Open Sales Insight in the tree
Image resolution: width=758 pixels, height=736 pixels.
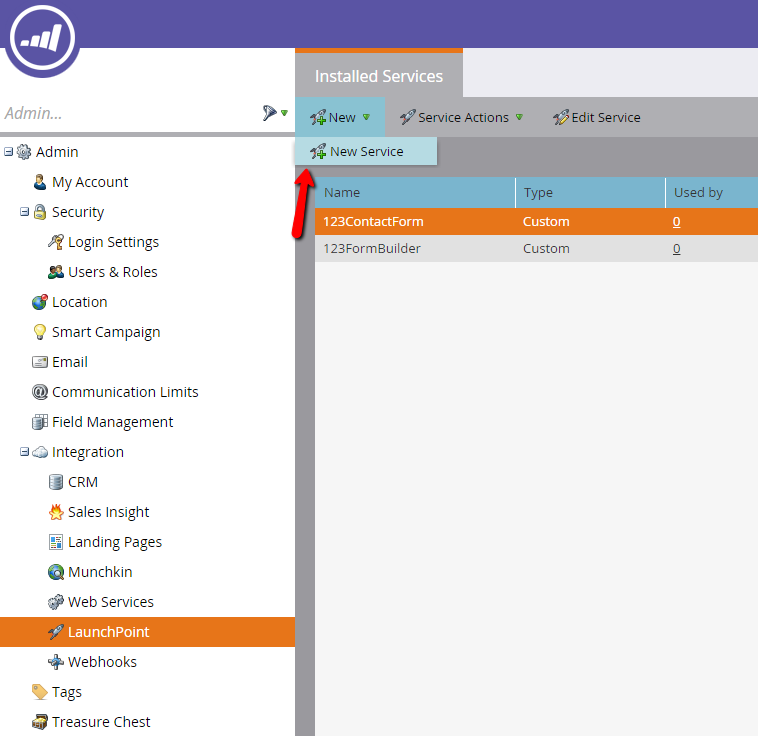(x=108, y=512)
